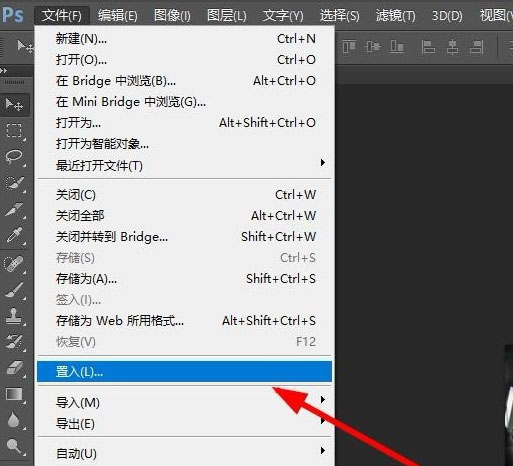Open 导入(M) submenu entry

point(184,403)
